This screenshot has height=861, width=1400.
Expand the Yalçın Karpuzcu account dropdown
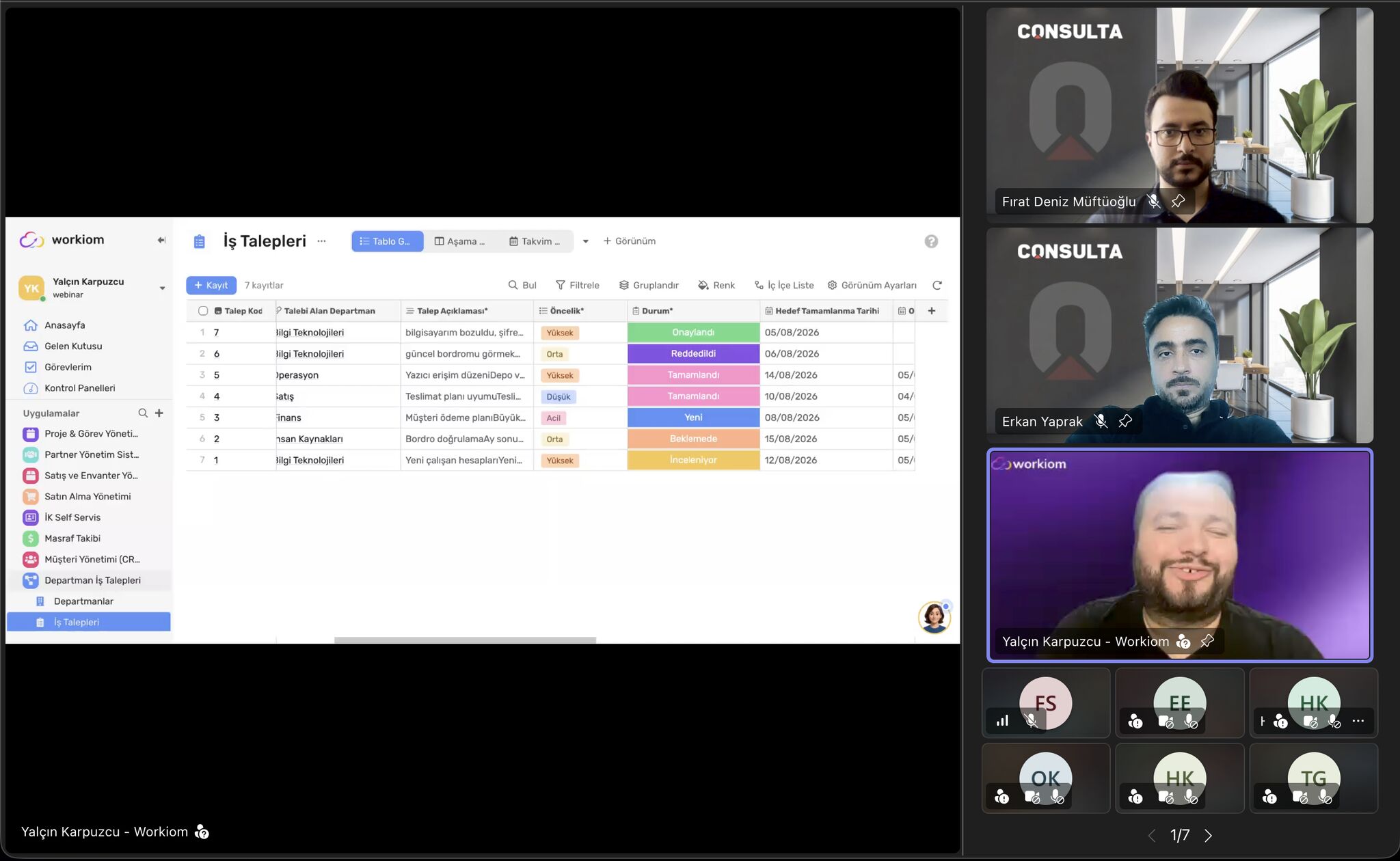tap(162, 288)
